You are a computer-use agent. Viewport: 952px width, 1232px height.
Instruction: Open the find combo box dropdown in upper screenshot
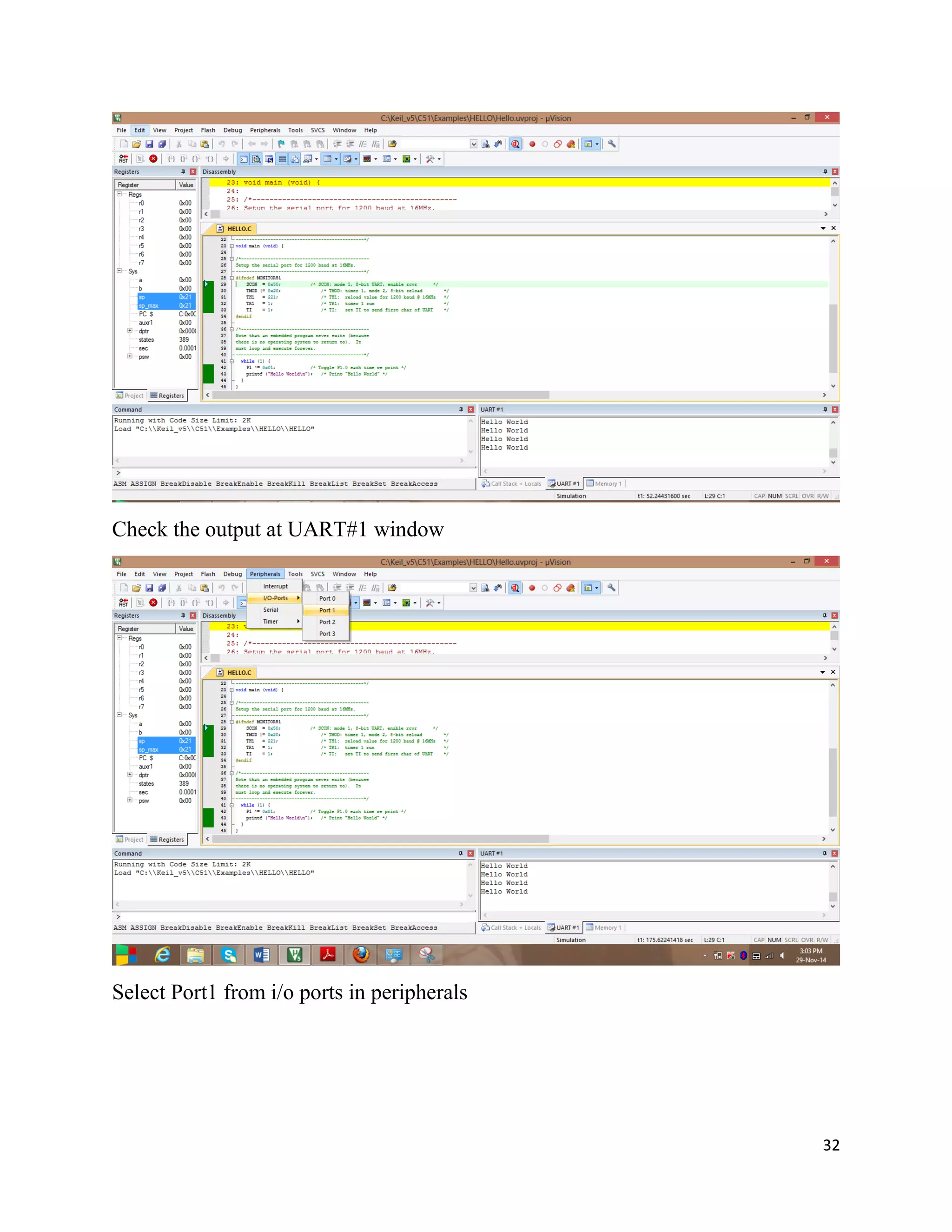[x=473, y=144]
